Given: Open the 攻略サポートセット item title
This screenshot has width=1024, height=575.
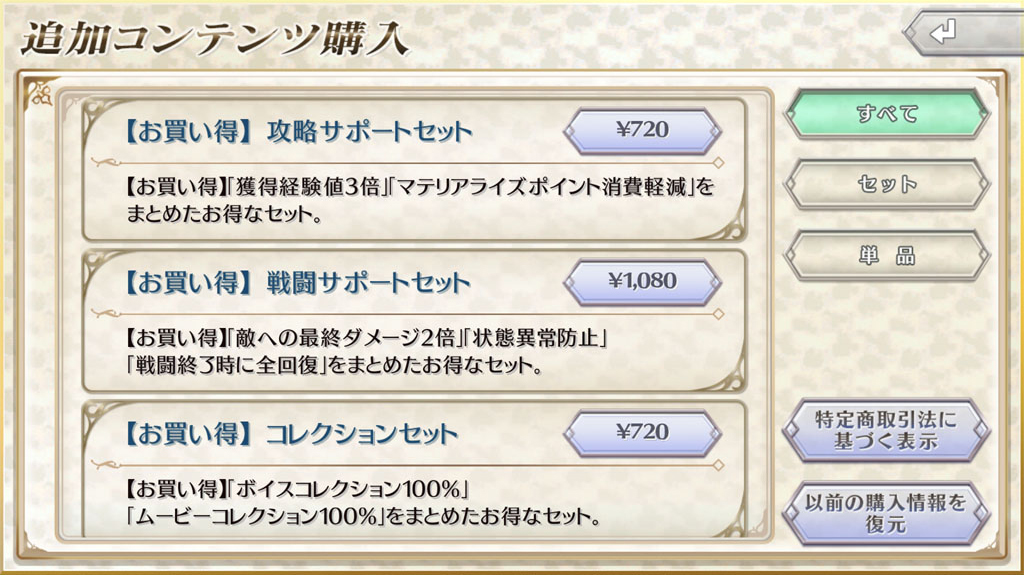Looking at the screenshot, I should click(x=297, y=132).
